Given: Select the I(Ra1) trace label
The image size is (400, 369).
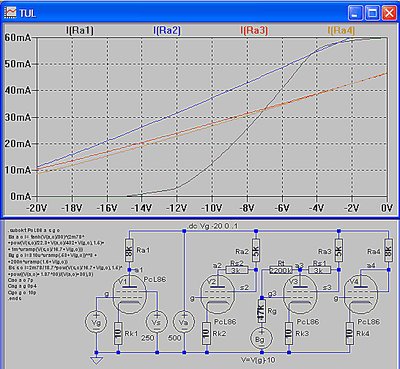Looking at the screenshot, I should click(80, 30).
